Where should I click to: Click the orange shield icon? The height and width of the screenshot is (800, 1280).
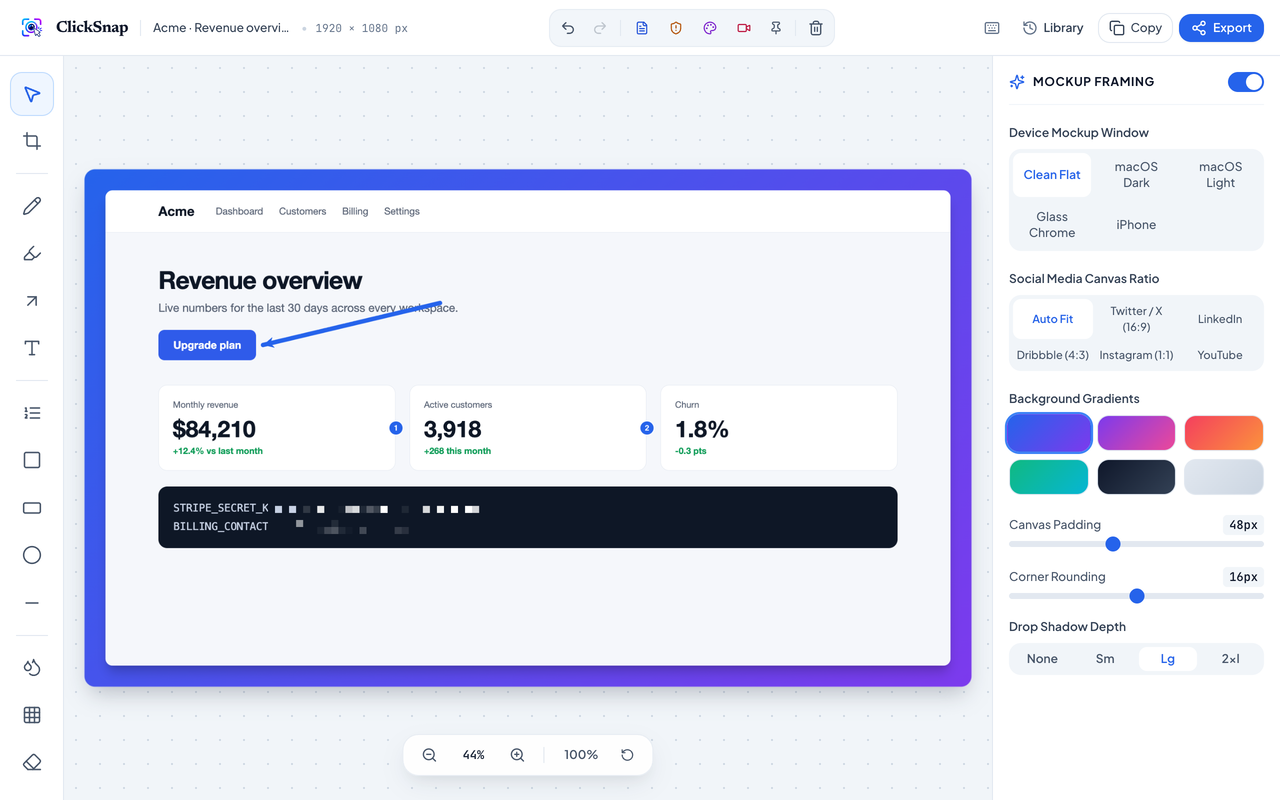[676, 28]
